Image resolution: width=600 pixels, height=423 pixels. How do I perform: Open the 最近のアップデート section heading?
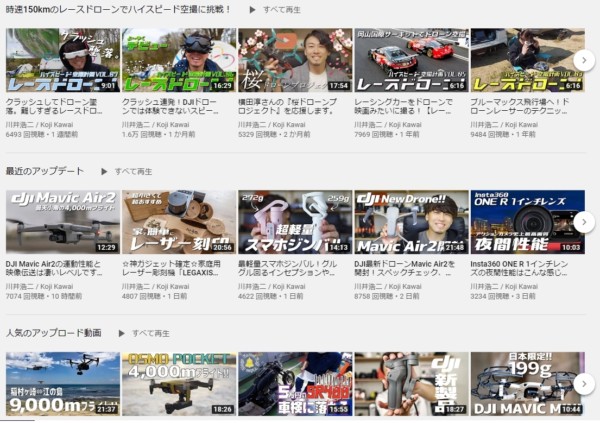44,171
